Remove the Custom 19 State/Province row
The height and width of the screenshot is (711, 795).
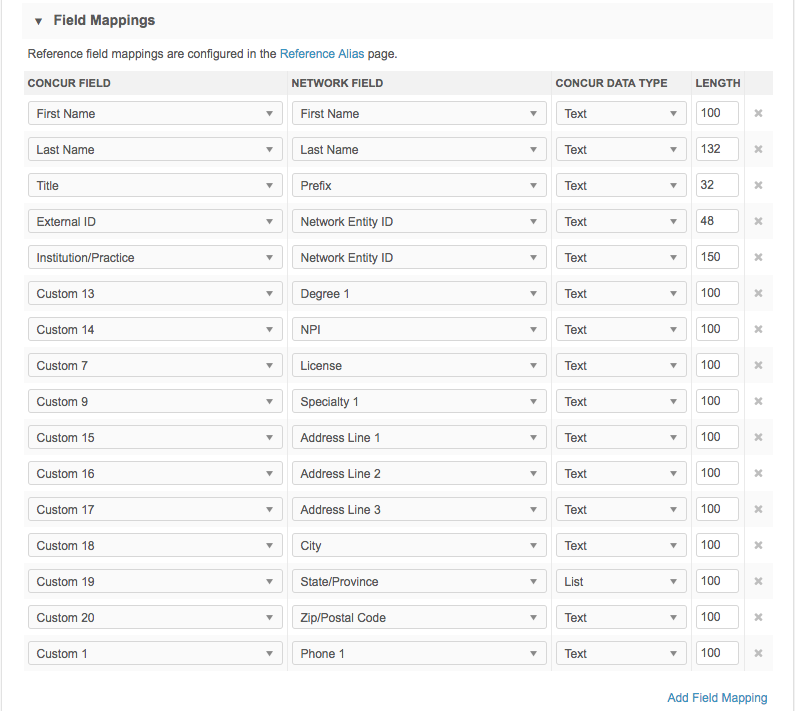pyautogui.click(x=758, y=582)
